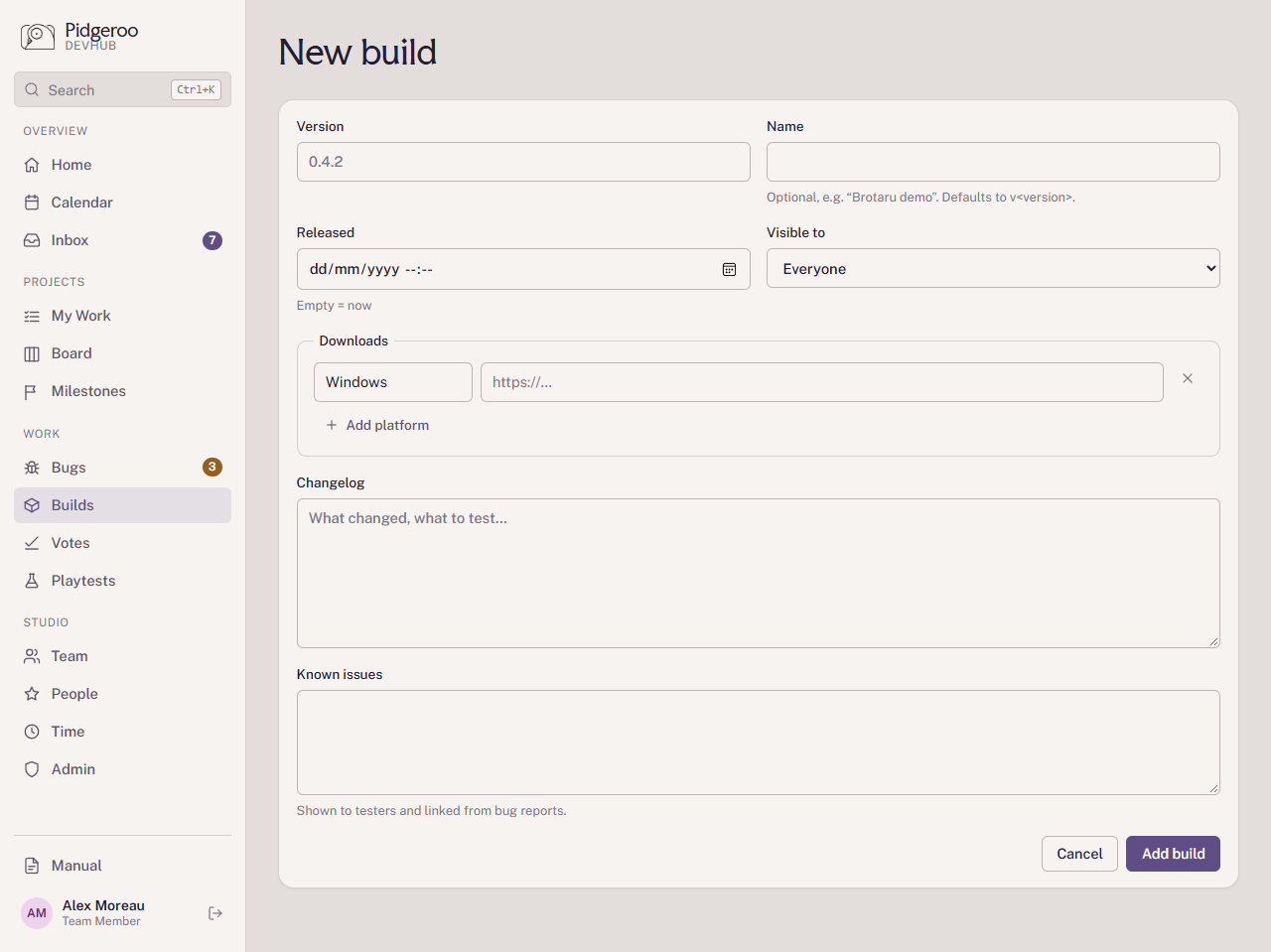Viewport: 1271px width, 952px height.
Task: Click the Playtests flask icon
Action: point(32,581)
